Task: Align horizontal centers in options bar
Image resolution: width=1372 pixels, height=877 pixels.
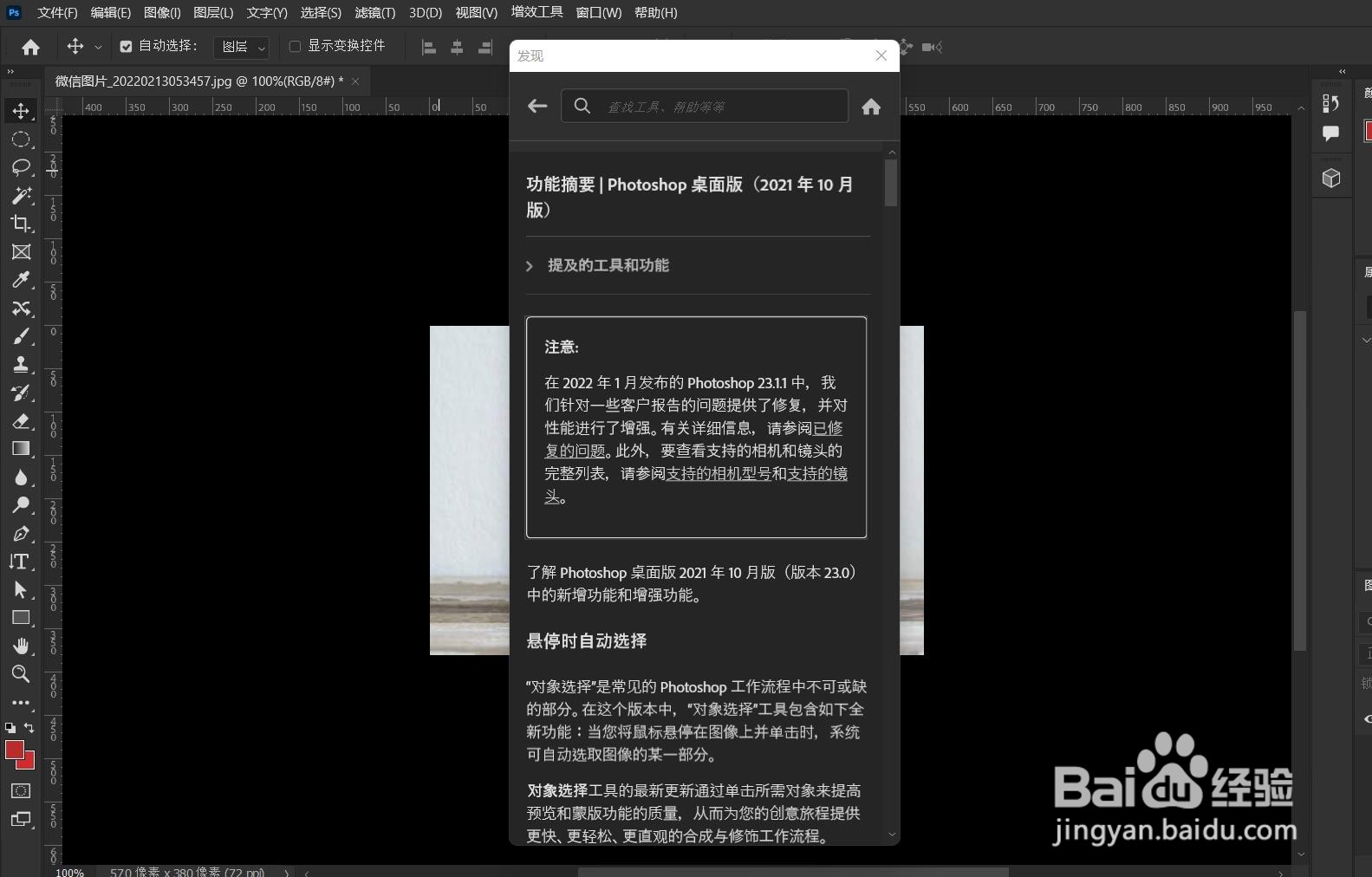Action: [x=457, y=48]
